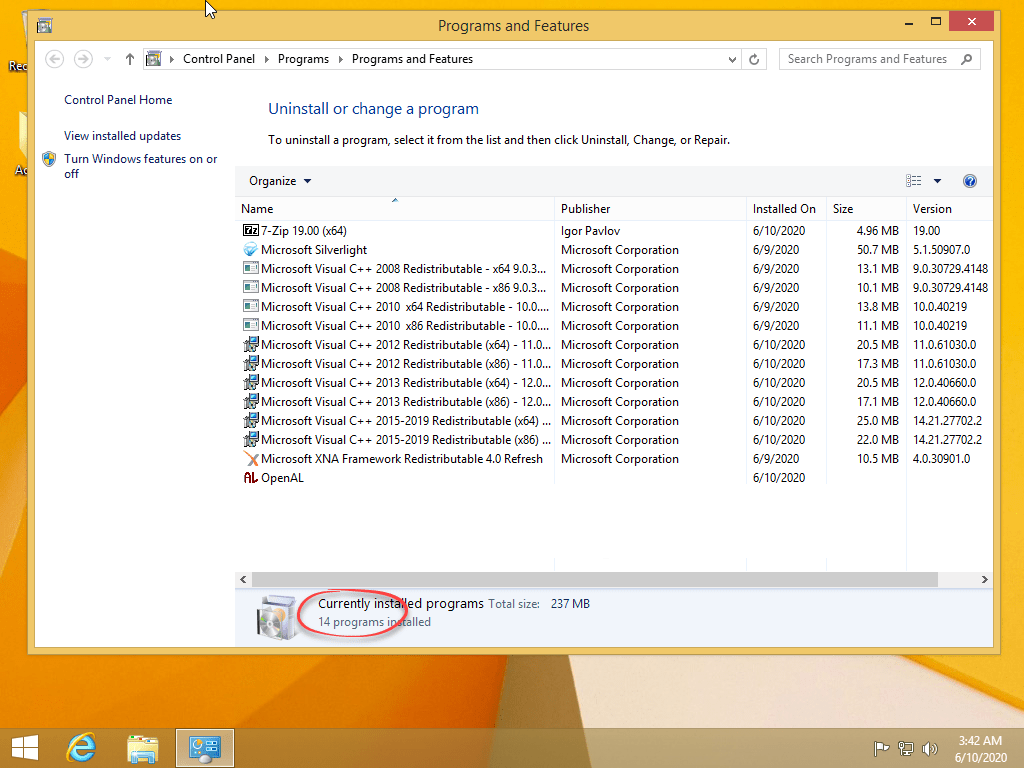Viewport: 1024px width, 768px height.
Task: Click icon of Visual C++ 2008 x86 row
Action: [250, 287]
